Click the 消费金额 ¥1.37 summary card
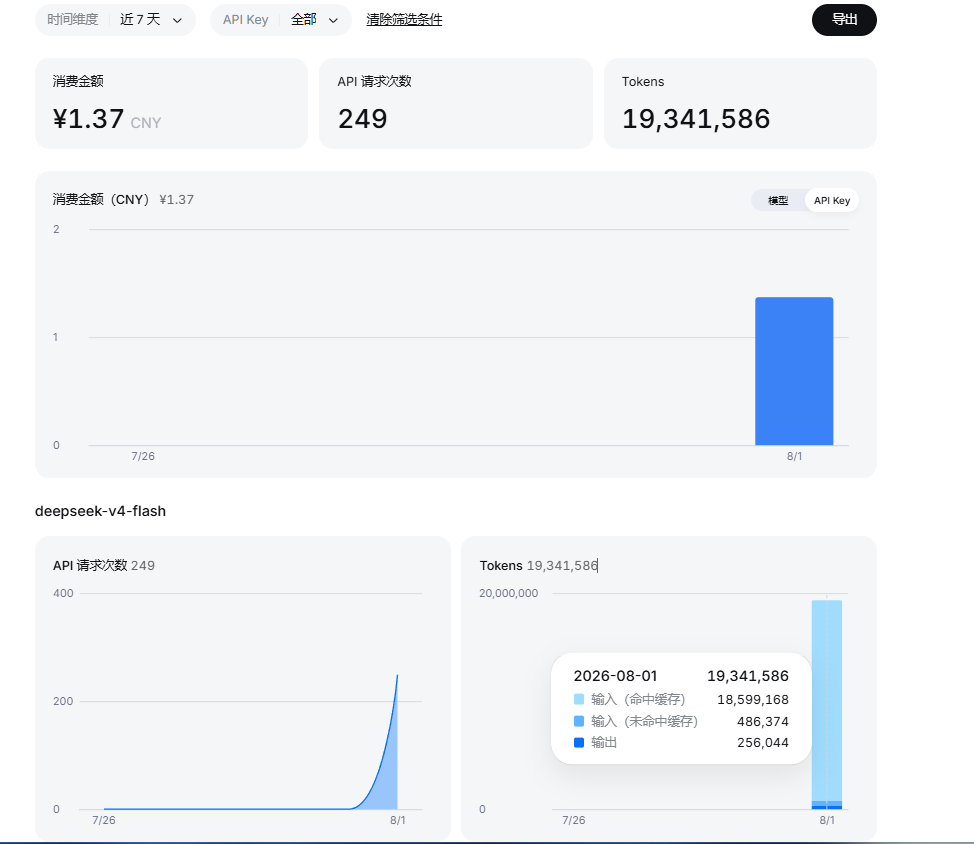Screen dimensions: 974x844 [171, 104]
